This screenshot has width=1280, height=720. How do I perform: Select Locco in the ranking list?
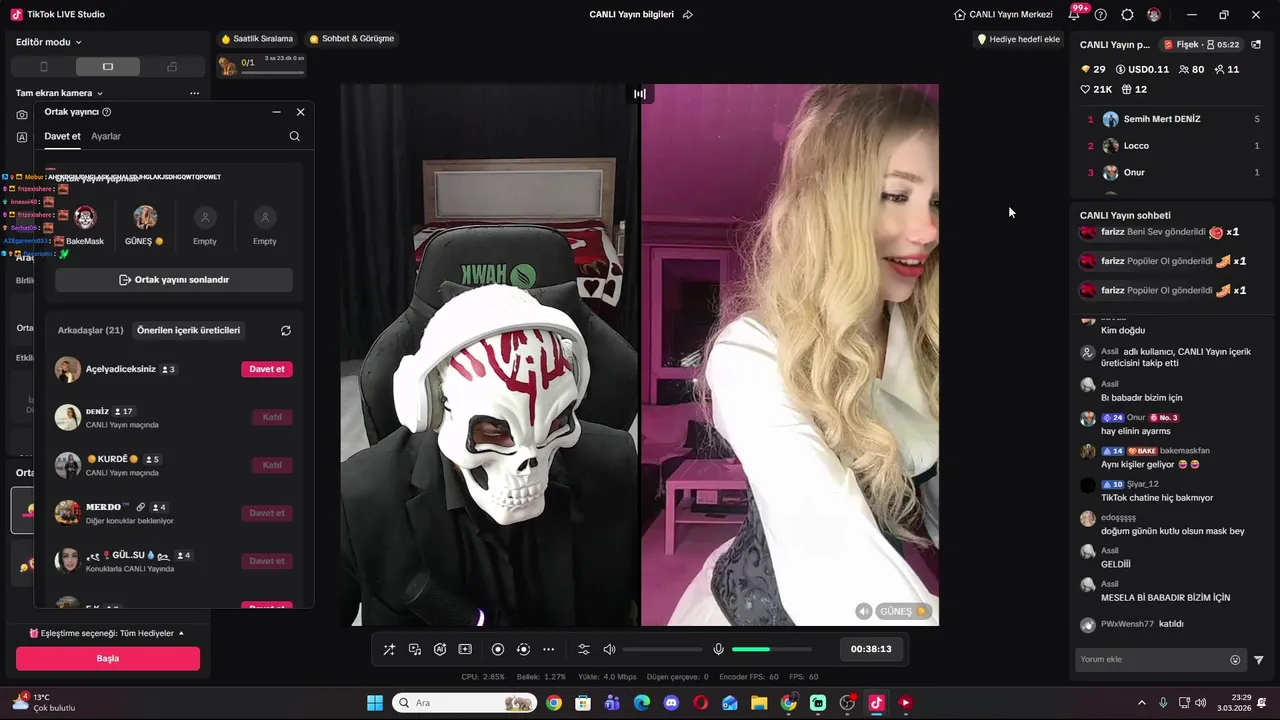(1173, 146)
